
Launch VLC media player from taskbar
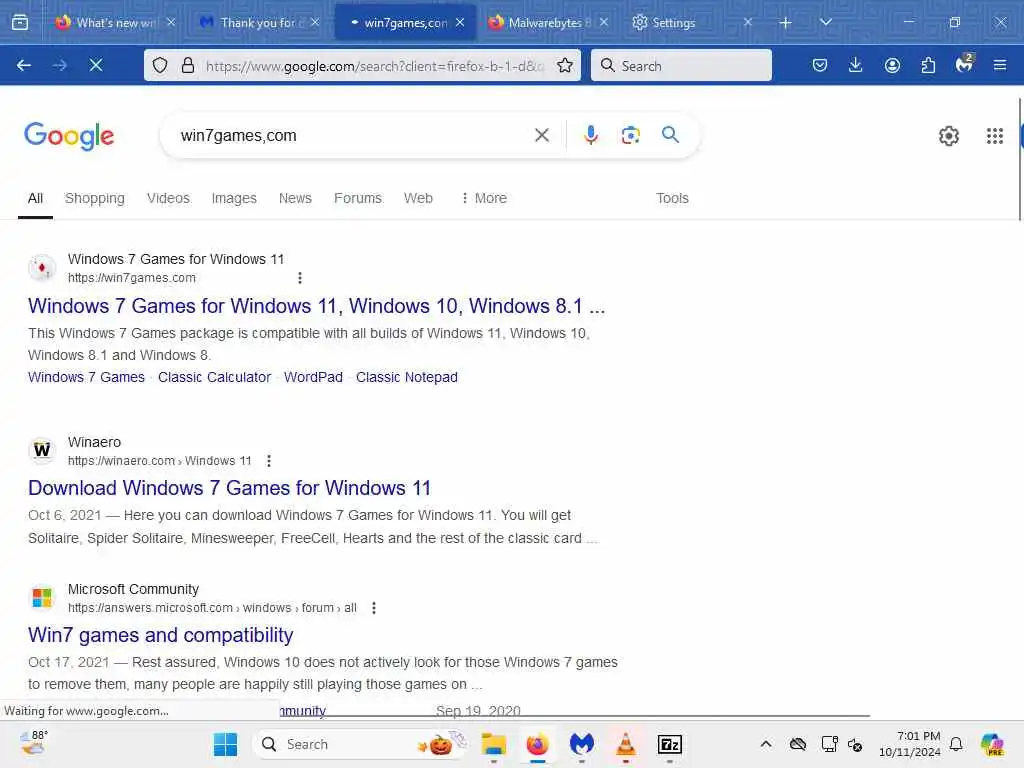tap(625, 744)
